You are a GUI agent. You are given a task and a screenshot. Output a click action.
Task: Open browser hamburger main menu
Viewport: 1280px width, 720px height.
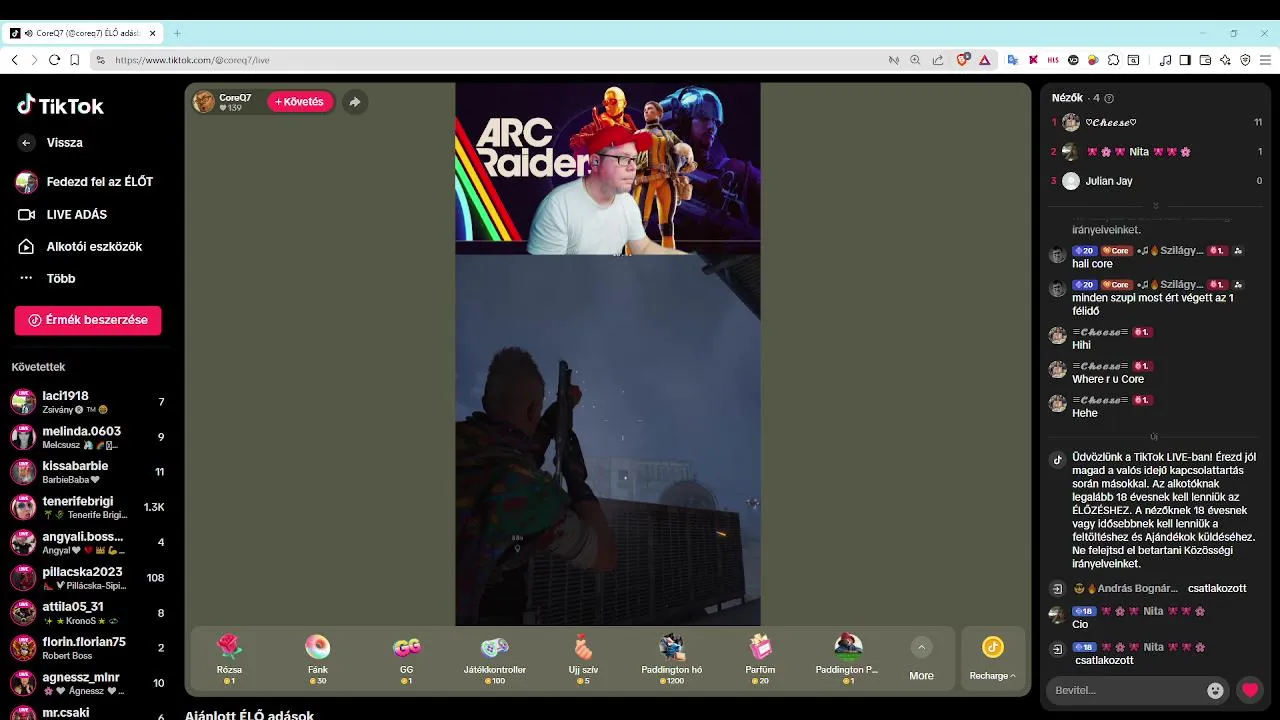pyautogui.click(x=1265, y=60)
